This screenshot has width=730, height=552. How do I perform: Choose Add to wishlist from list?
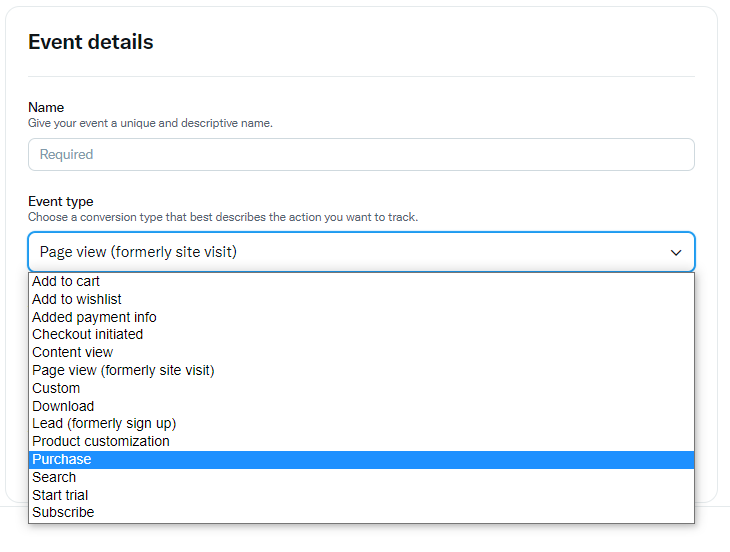[361, 299]
